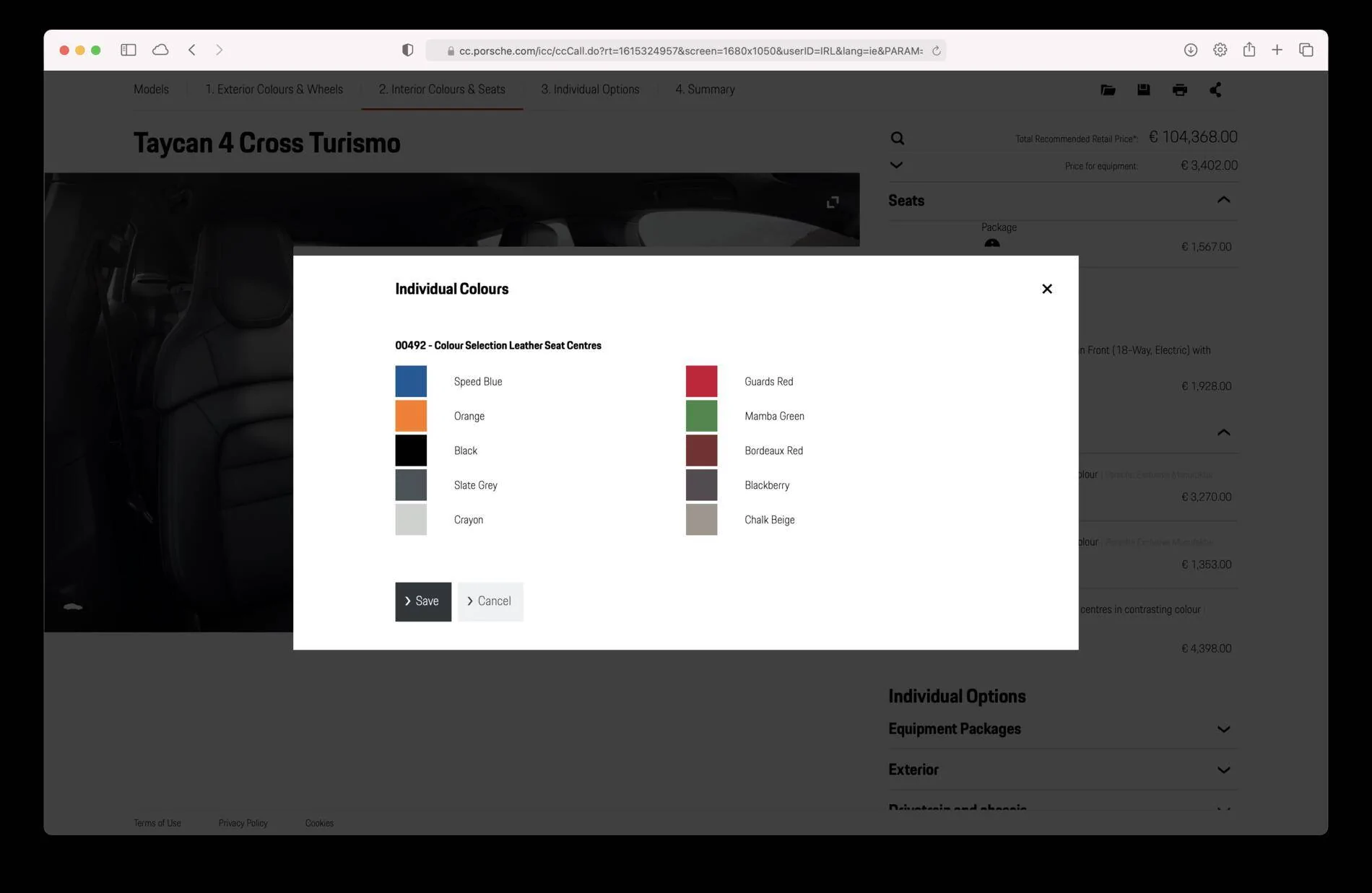1372x893 pixels.
Task: Click the small car view thumbnail
Action: [x=73, y=606]
